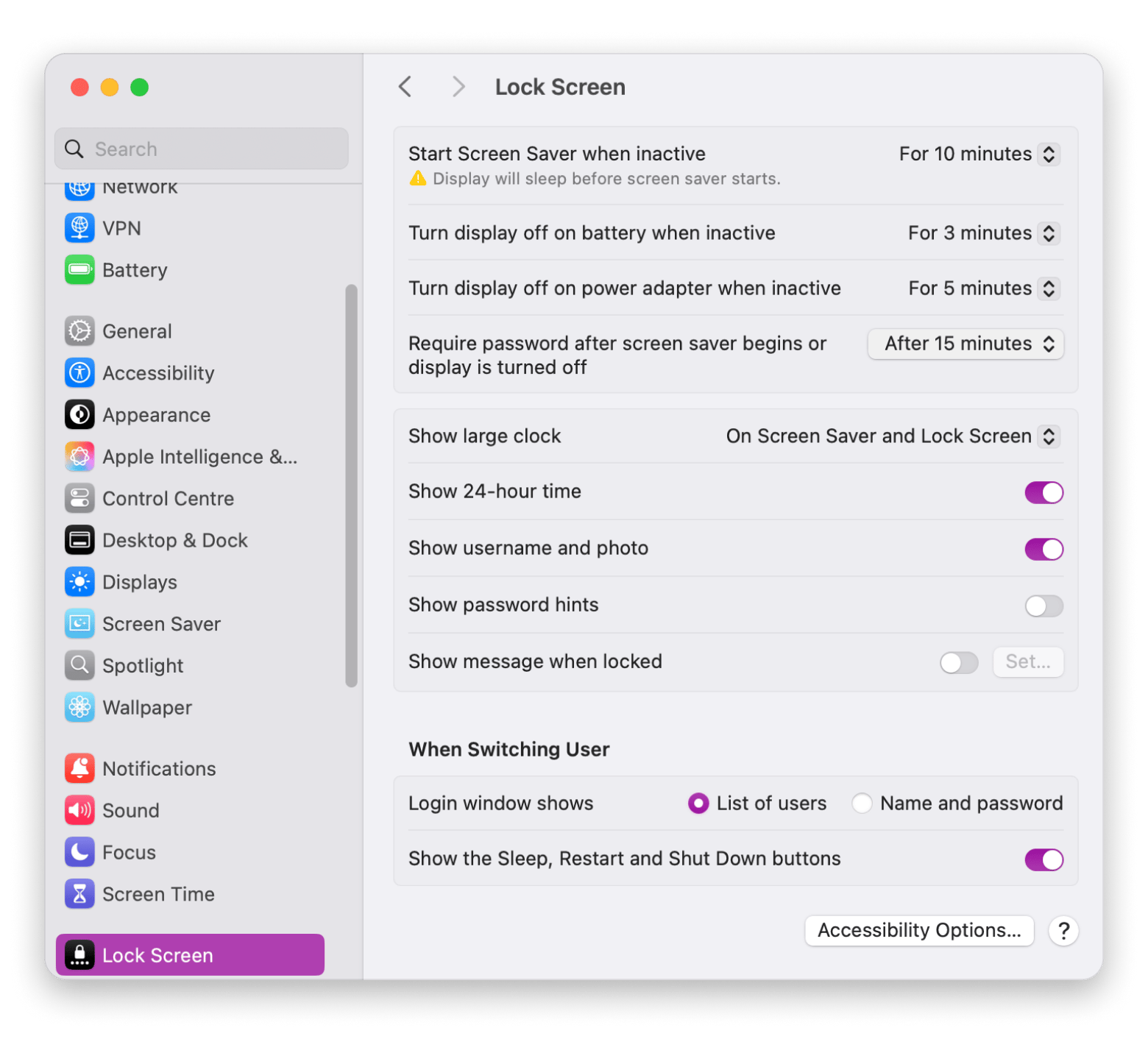
Task: Change Require password delay from 15 minutes
Action: point(965,344)
